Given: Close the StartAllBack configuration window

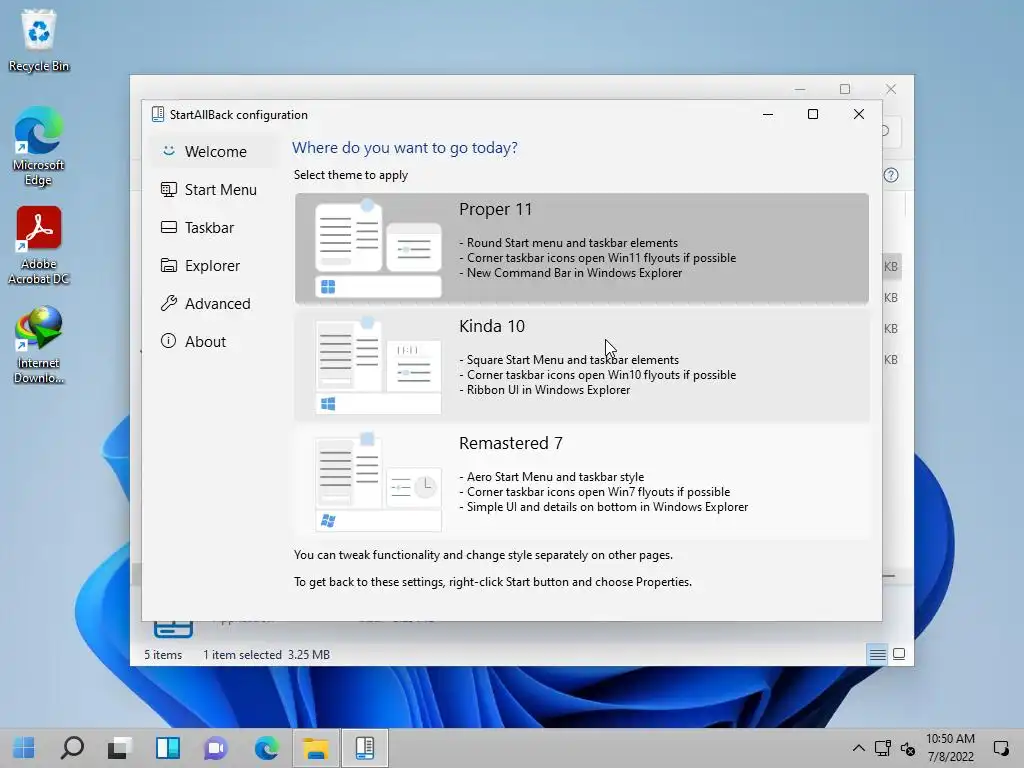Looking at the screenshot, I should coord(859,114).
